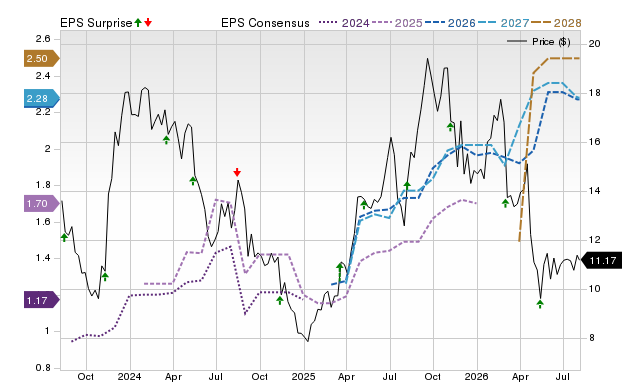Click the 12 label on the price axis
Image resolution: width=640 pixels, height=382 pixels.
coord(595,240)
